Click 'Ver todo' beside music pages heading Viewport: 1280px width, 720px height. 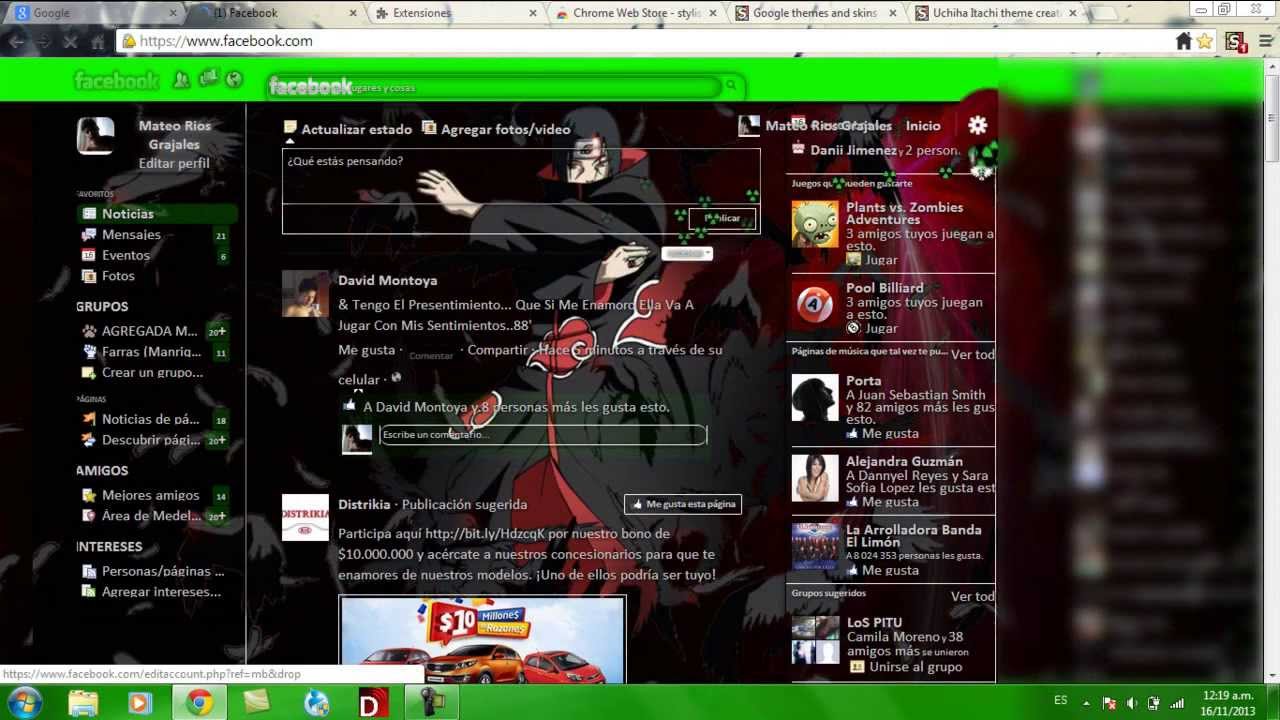point(972,355)
